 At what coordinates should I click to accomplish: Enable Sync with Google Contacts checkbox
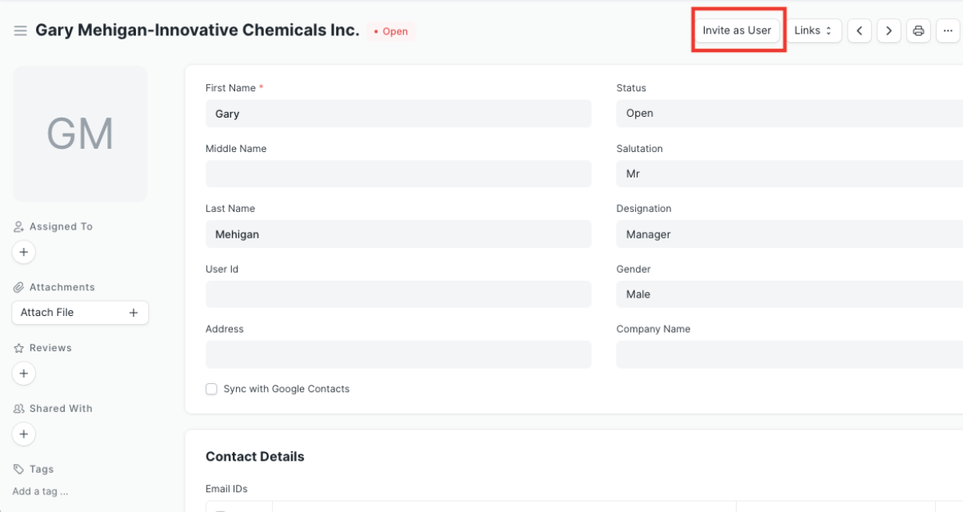pos(212,389)
